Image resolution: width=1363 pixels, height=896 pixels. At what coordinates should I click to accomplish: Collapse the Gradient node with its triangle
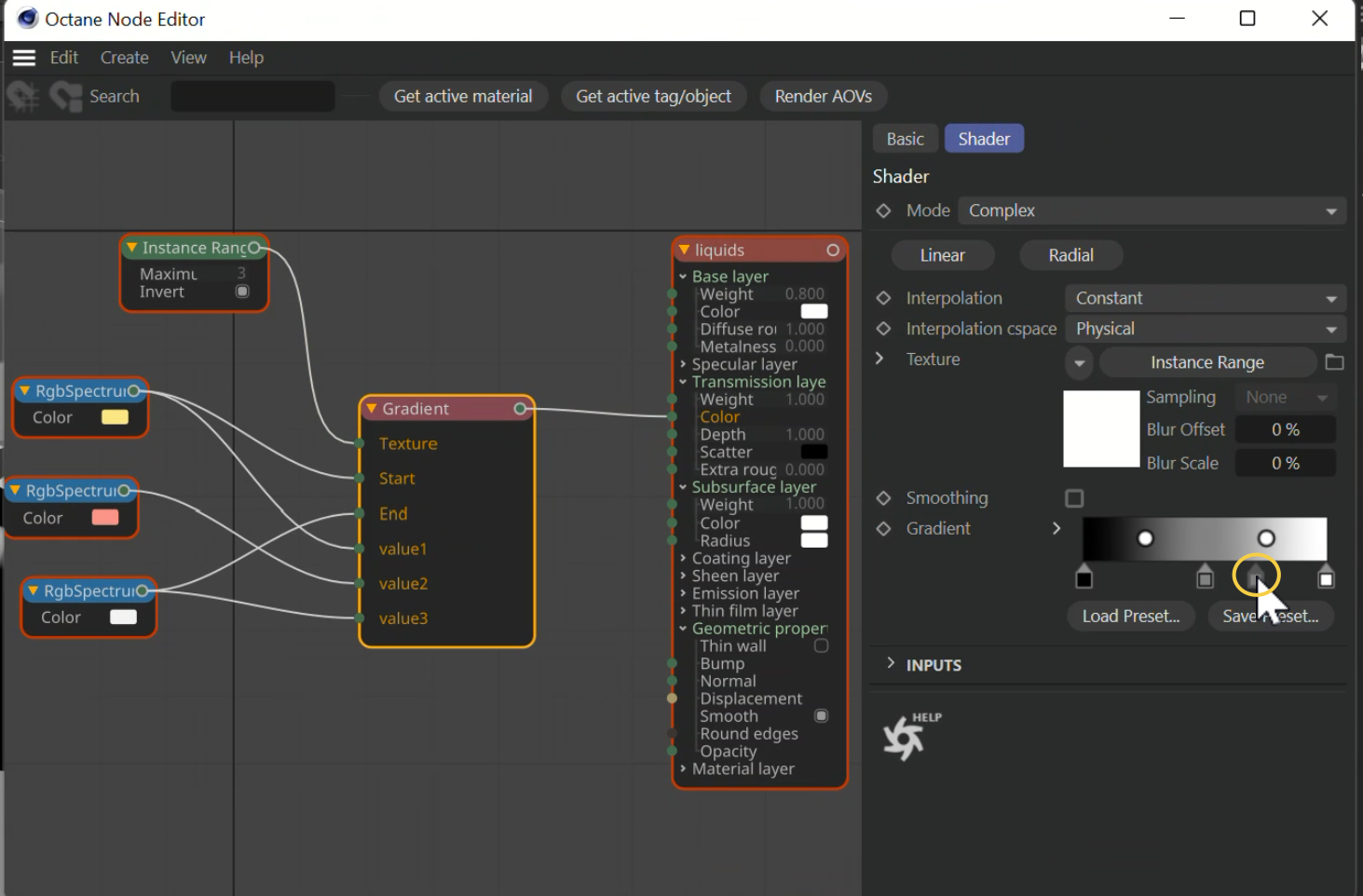tap(372, 409)
